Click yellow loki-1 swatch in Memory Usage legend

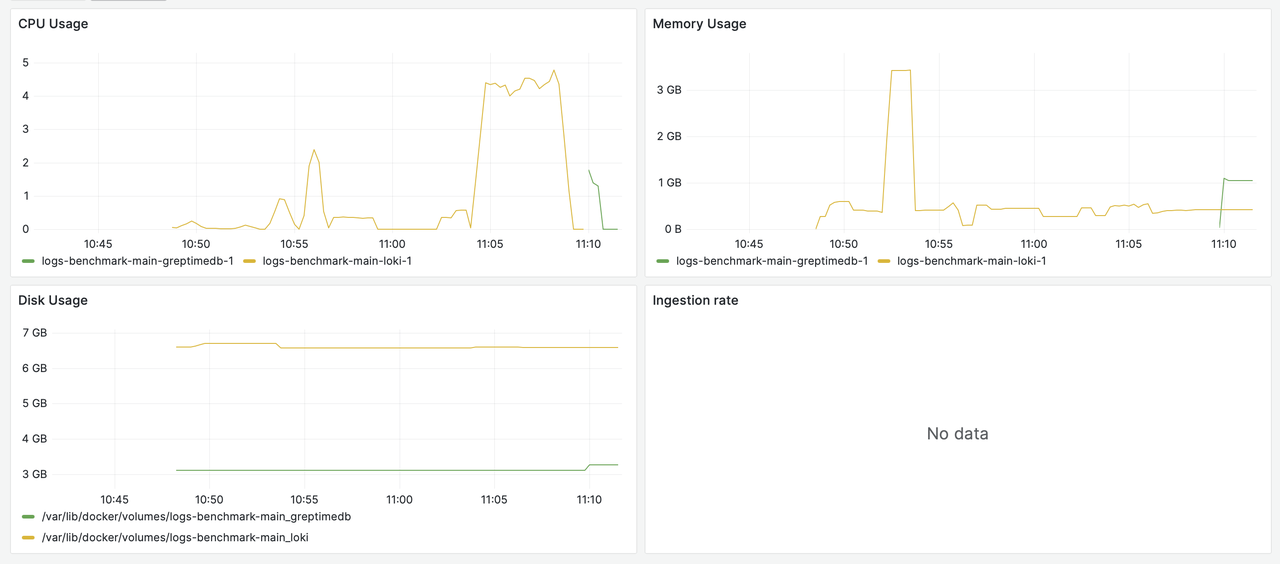click(883, 261)
